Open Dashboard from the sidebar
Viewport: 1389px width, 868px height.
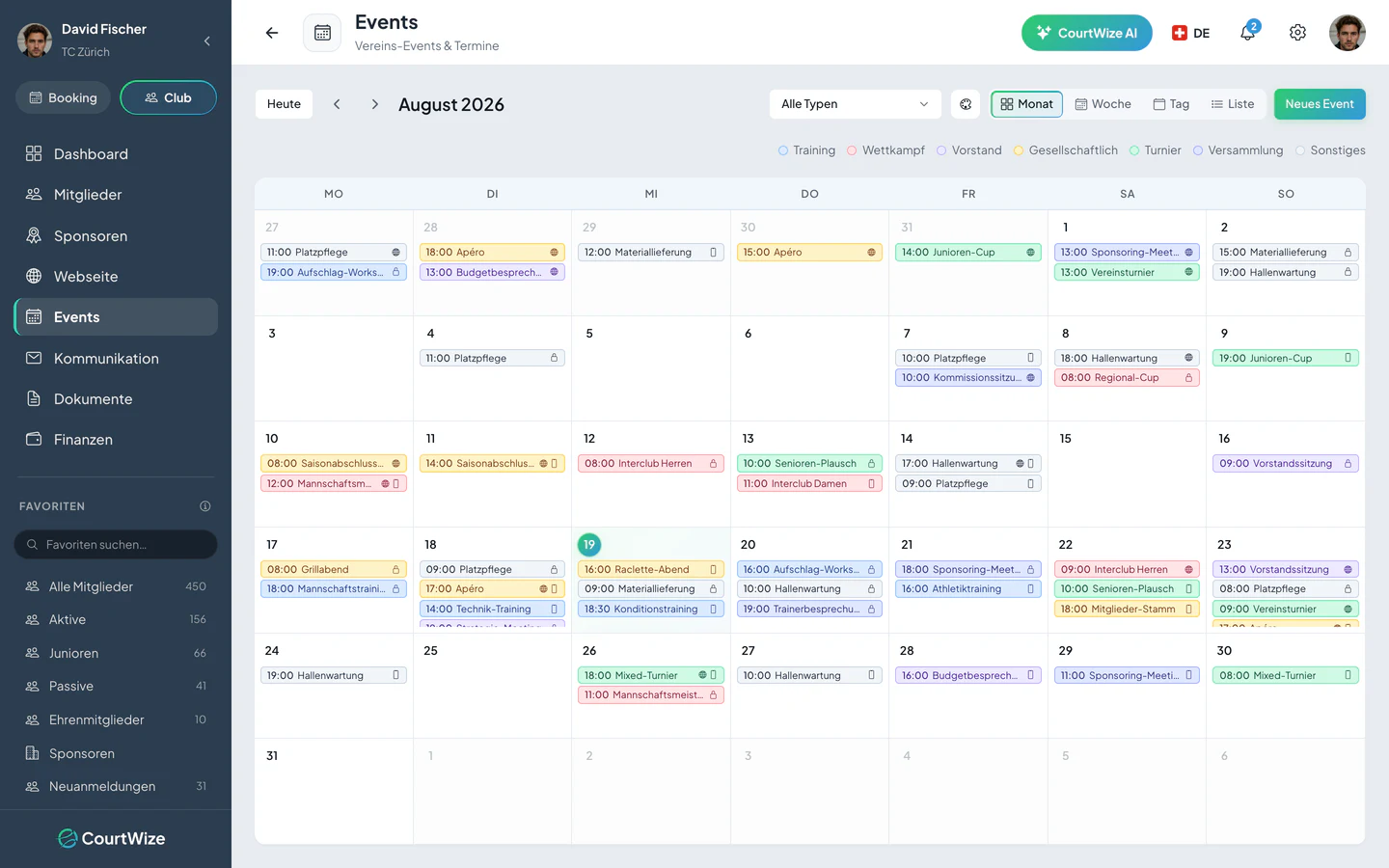pos(116,154)
